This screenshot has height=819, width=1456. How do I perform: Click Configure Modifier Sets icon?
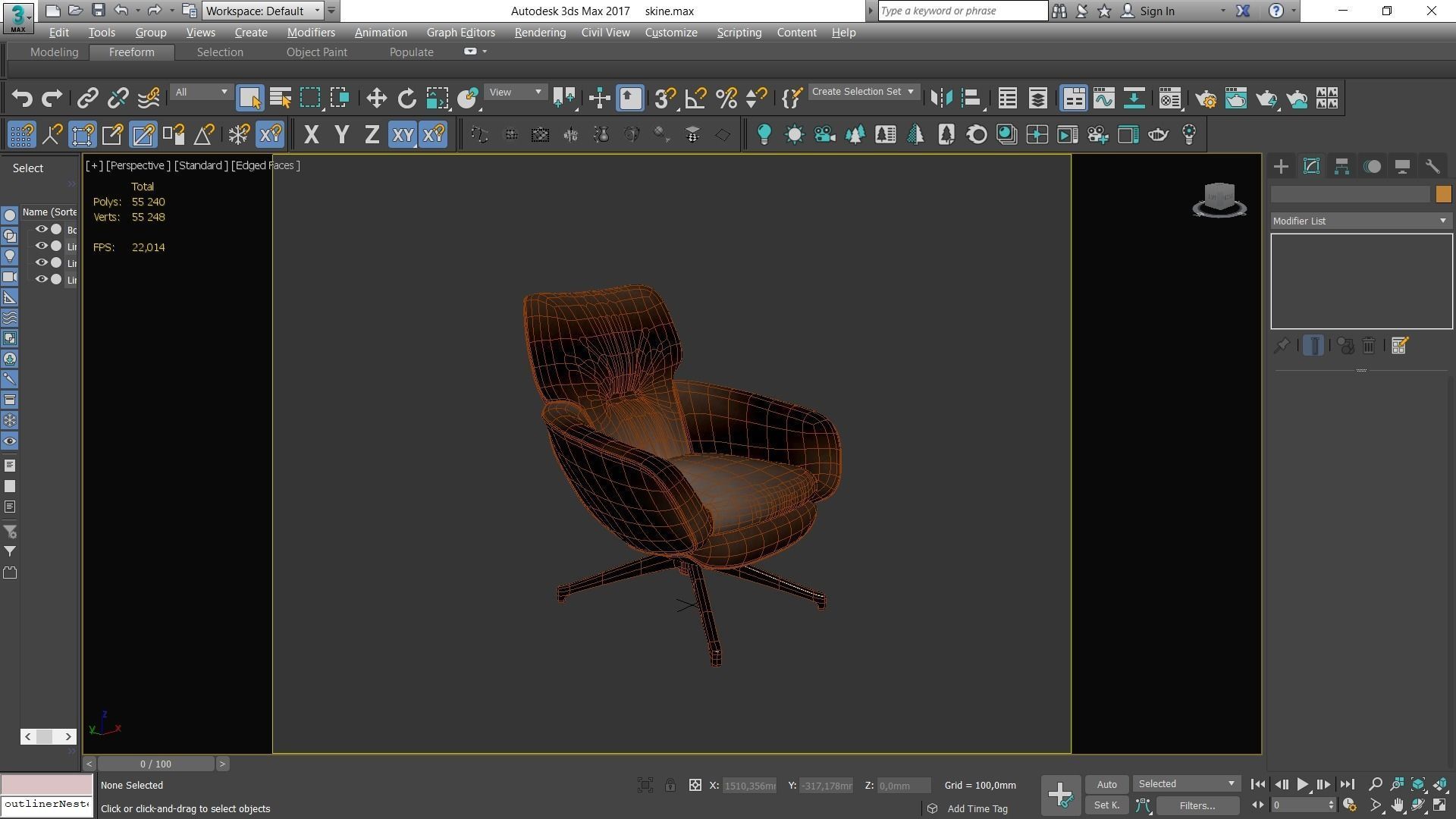coord(1400,346)
